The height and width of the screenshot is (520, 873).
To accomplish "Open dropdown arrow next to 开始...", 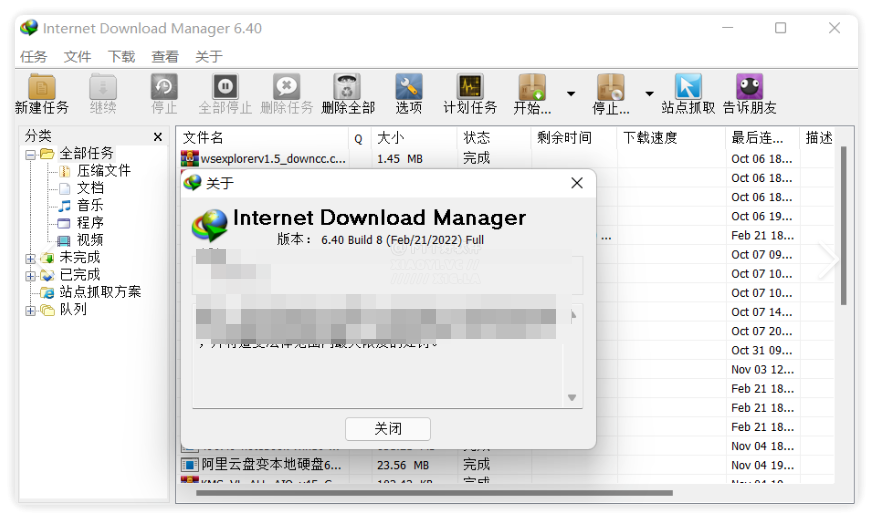I will tap(571, 94).
